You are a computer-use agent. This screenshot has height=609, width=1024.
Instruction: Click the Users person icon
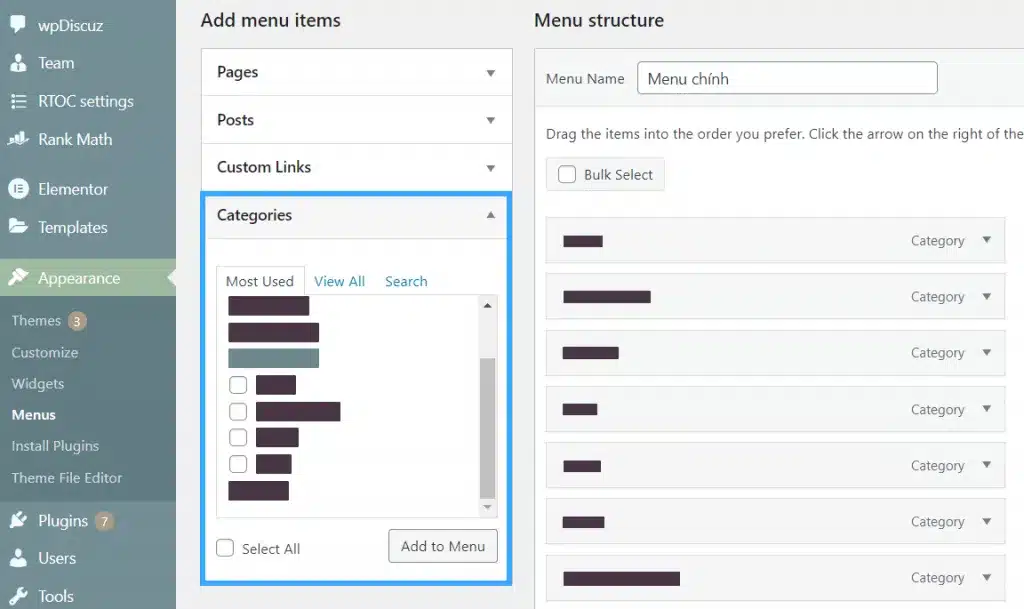click(x=18, y=557)
